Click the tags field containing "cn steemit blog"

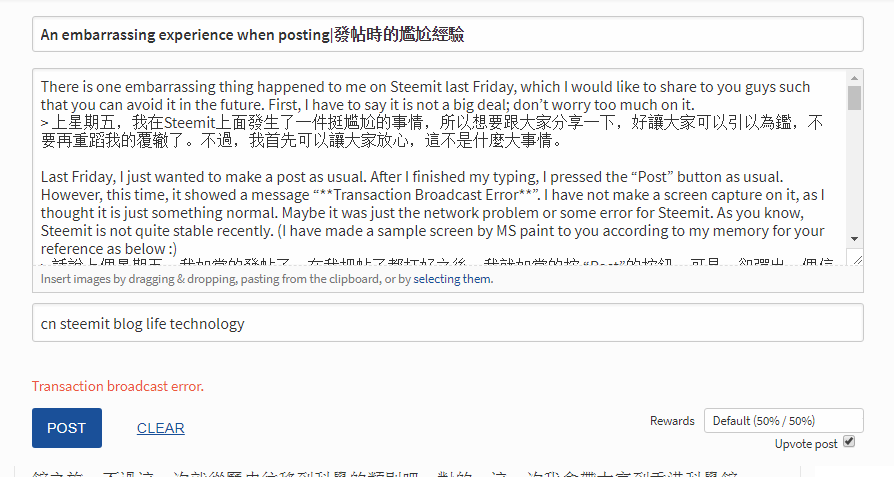[x=447, y=323]
